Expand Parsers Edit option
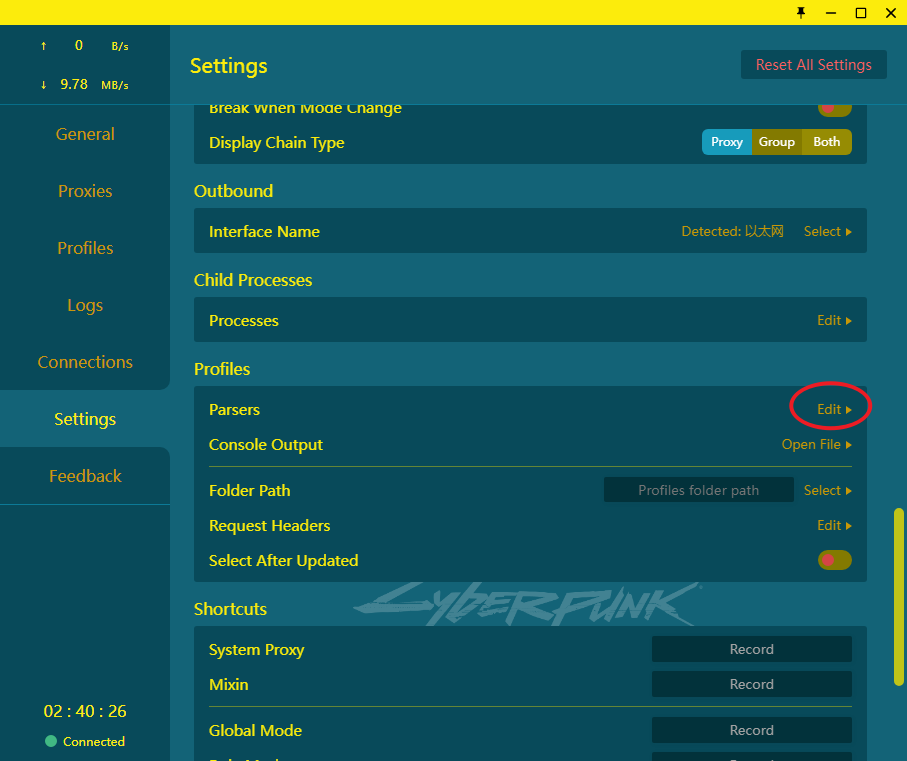 pos(833,409)
